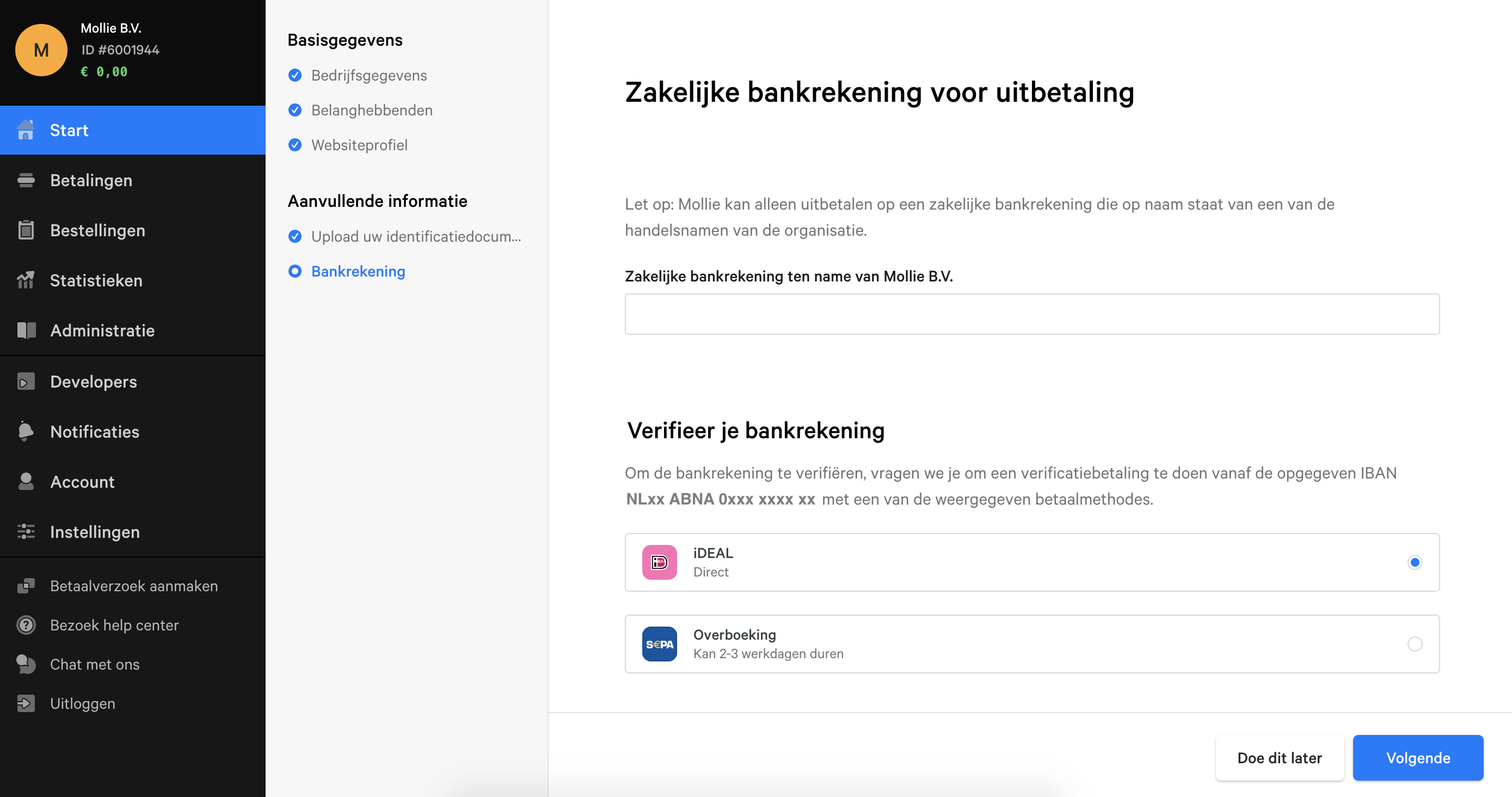Click the Account person icon

[26, 481]
